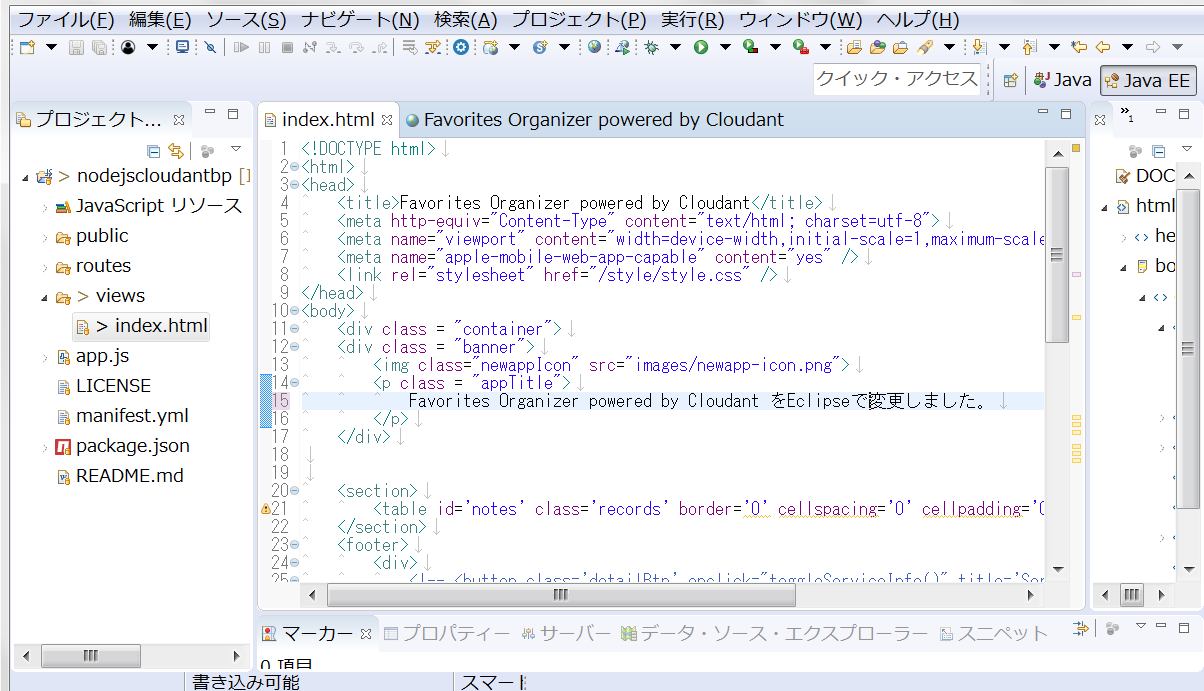Open the Run dropdown arrow

[725, 47]
